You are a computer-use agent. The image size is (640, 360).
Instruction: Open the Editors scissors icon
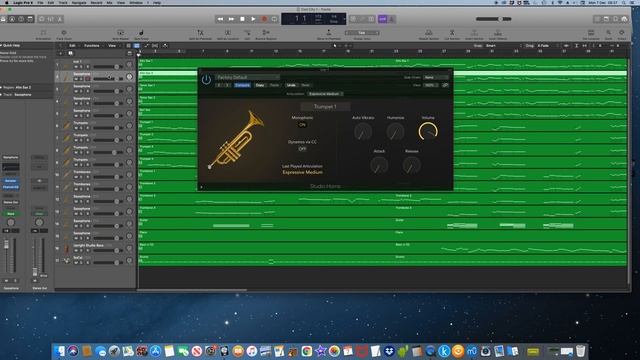click(x=60, y=19)
